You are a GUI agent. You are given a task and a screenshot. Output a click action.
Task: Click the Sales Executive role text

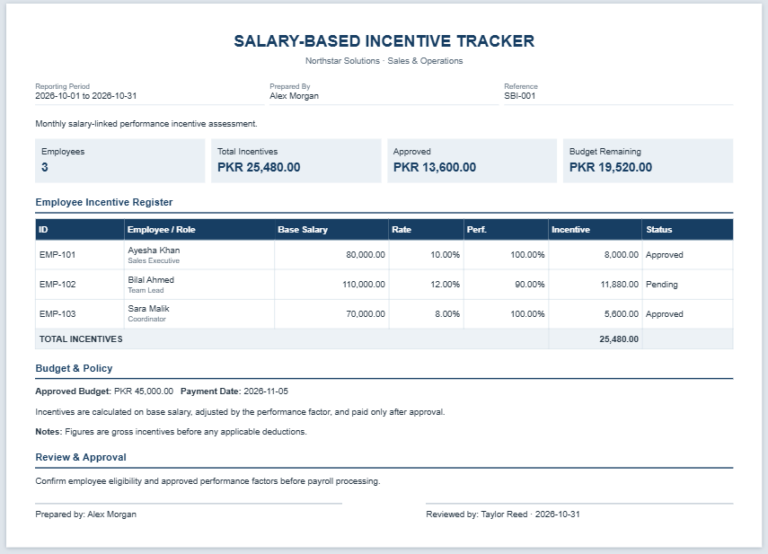[x=154, y=261]
